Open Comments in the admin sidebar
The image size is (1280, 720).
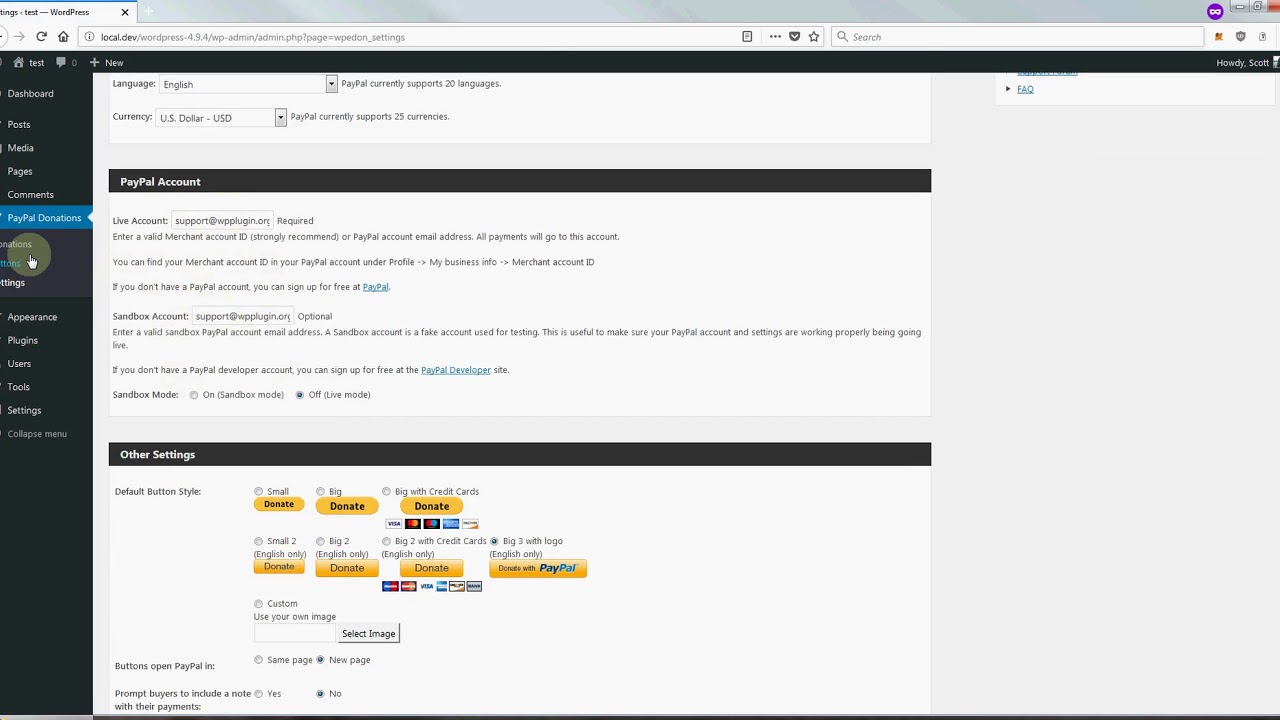coord(31,195)
